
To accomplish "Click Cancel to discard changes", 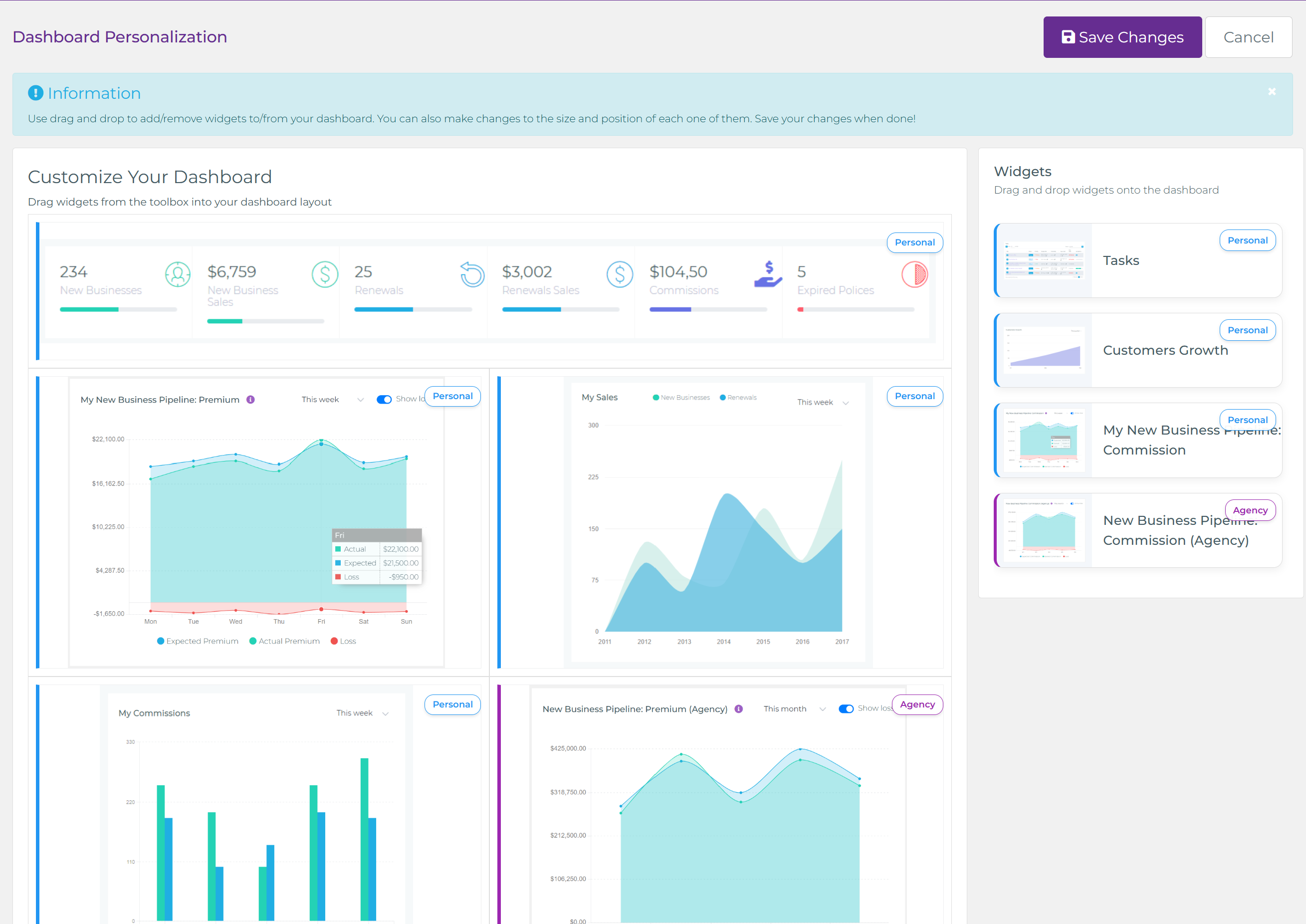I will tap(1248, 36).
